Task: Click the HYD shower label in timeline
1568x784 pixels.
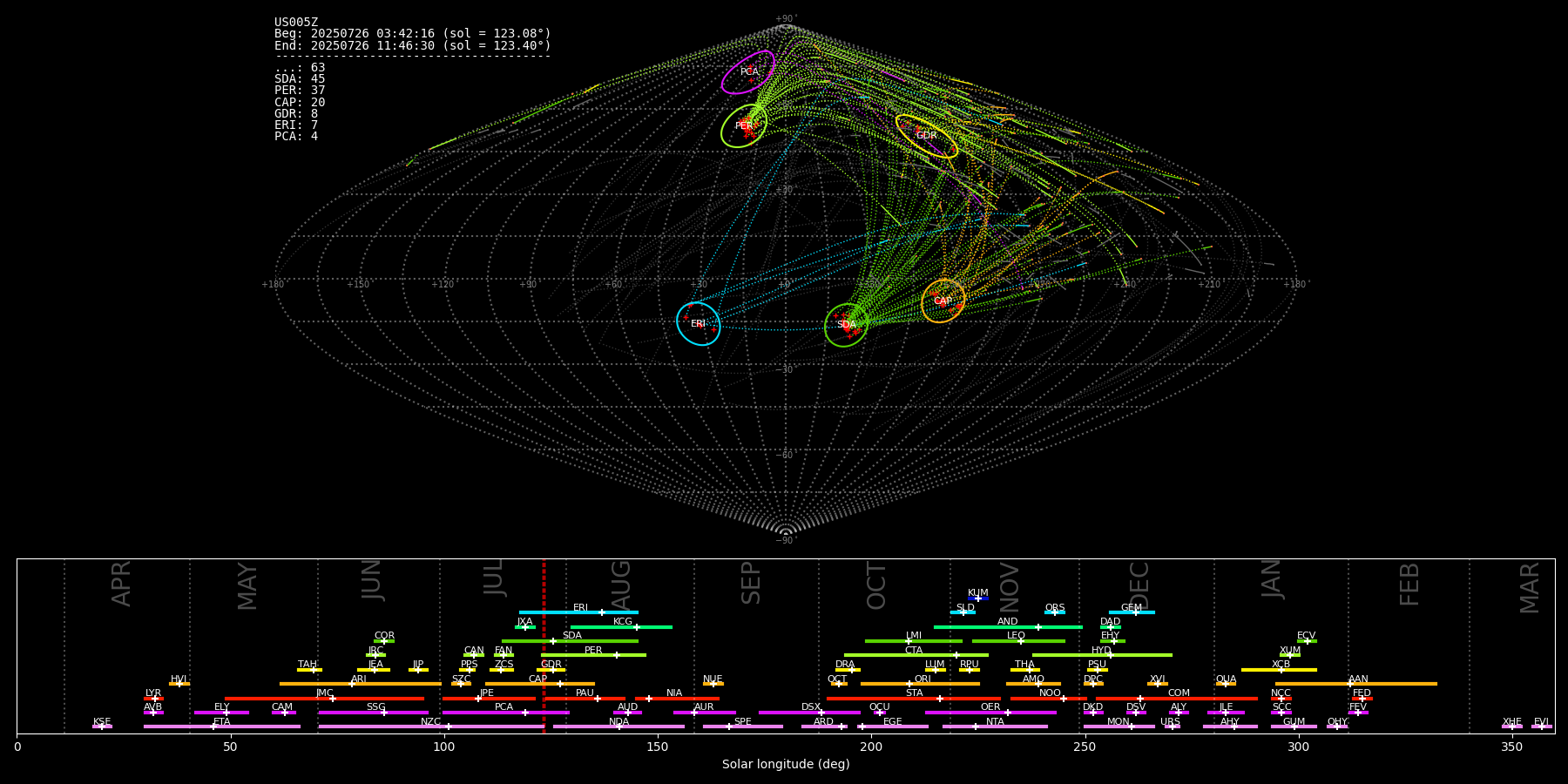Action: tap(1101, 650)
